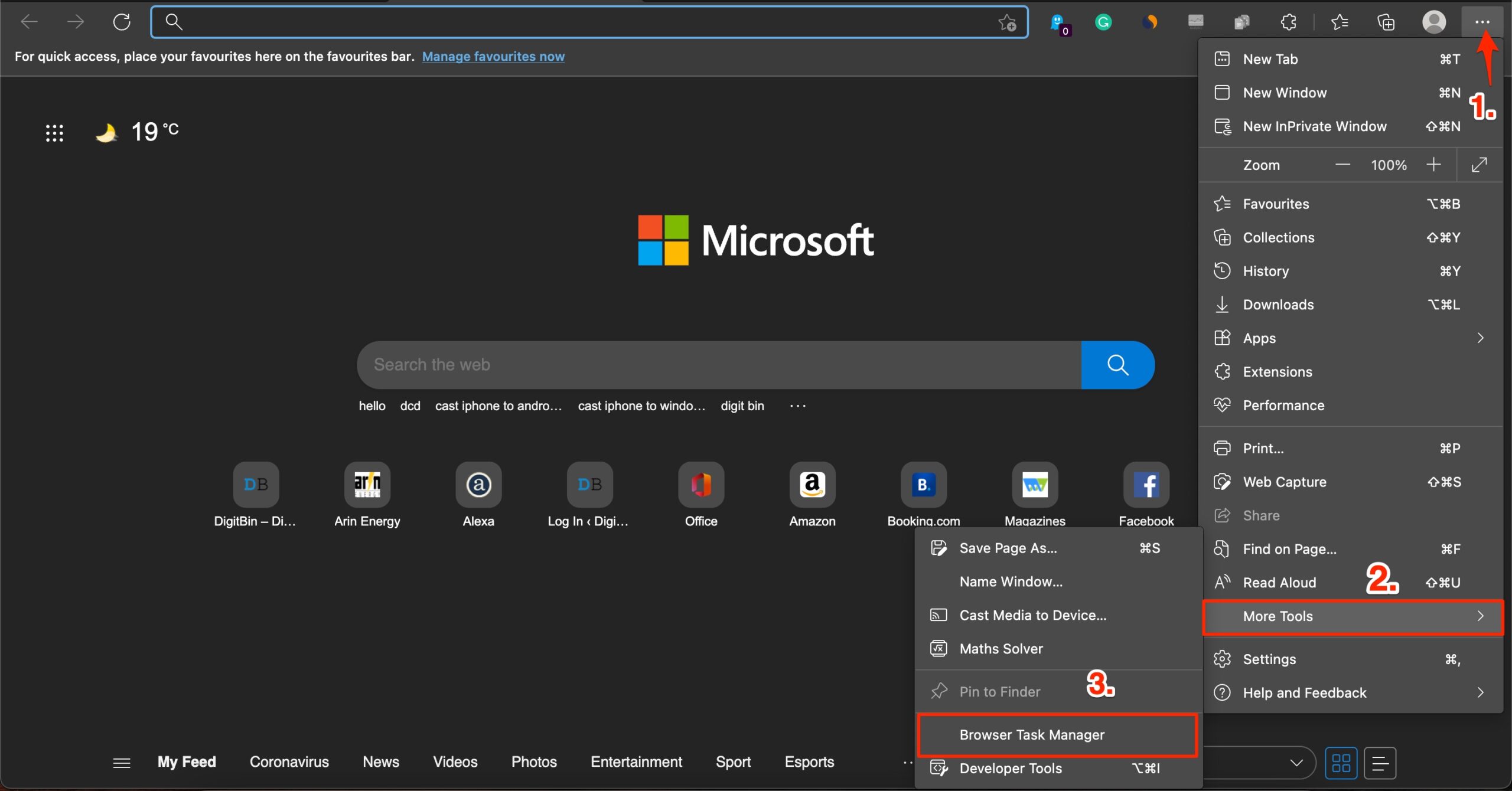The image size is (1512, 791).
Task: Open Performance from the menu
Action: pos(1351,406)
